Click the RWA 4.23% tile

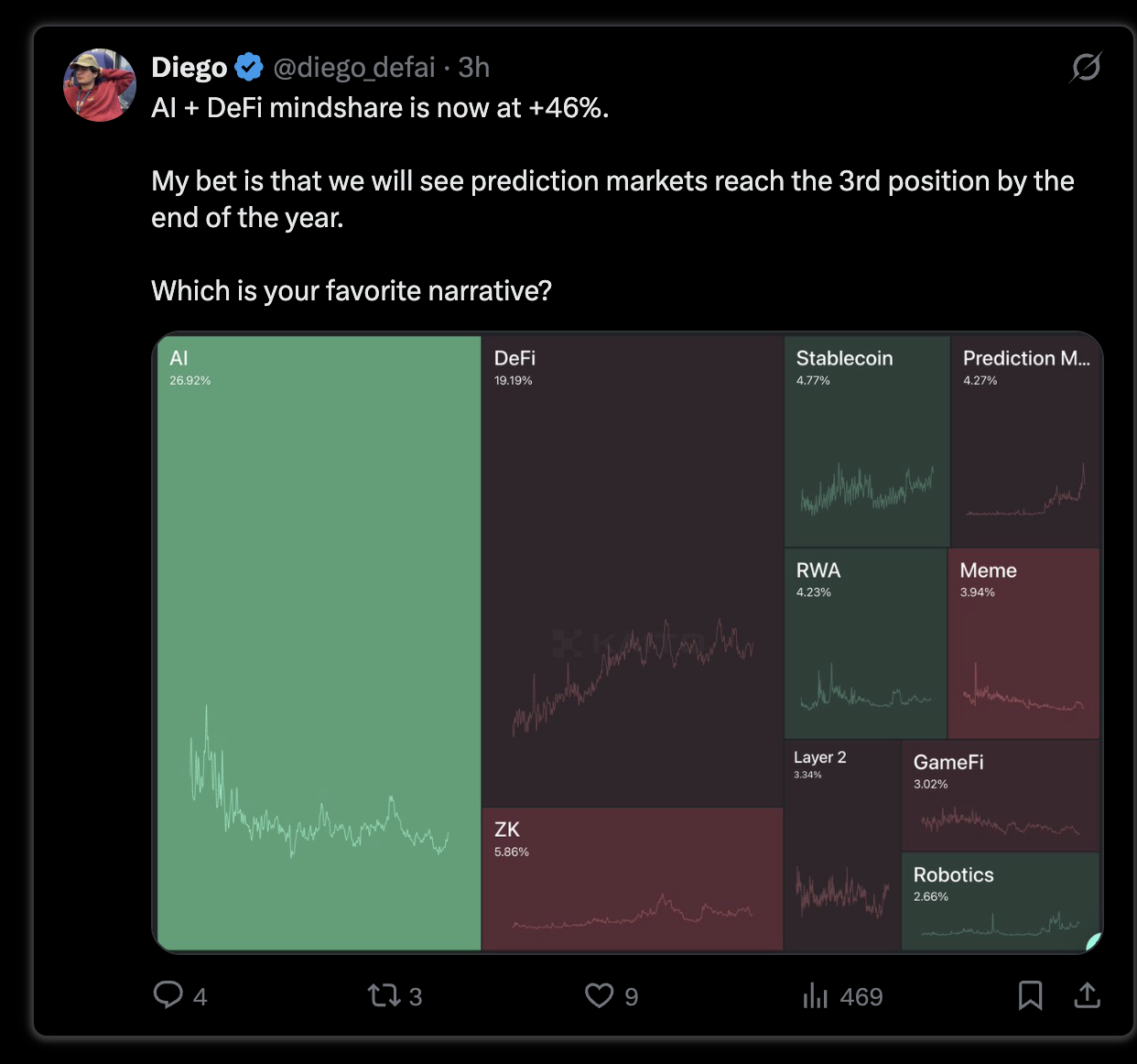(x=866, y=644)
